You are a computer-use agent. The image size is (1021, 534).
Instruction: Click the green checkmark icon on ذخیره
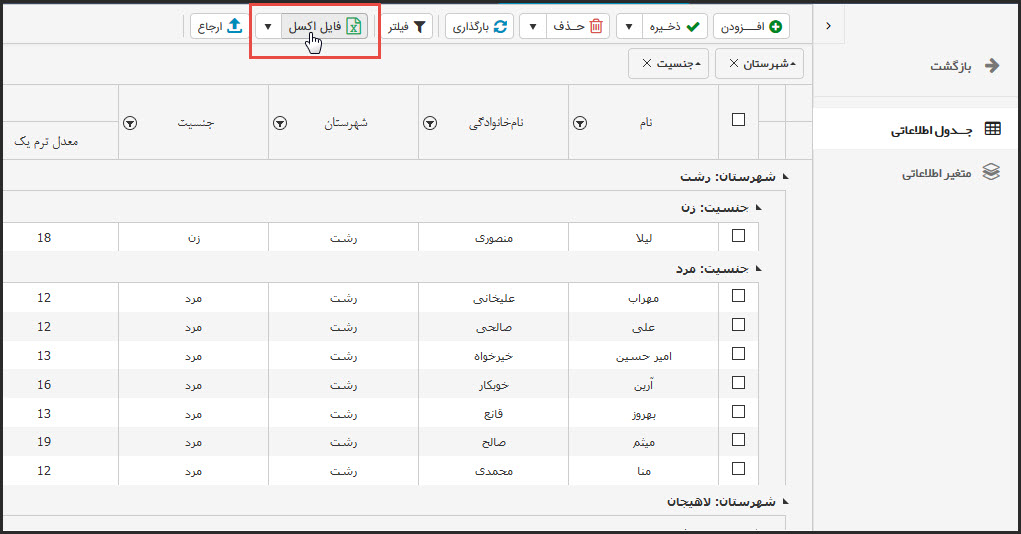pyautogui.click(x=693, y=27)
